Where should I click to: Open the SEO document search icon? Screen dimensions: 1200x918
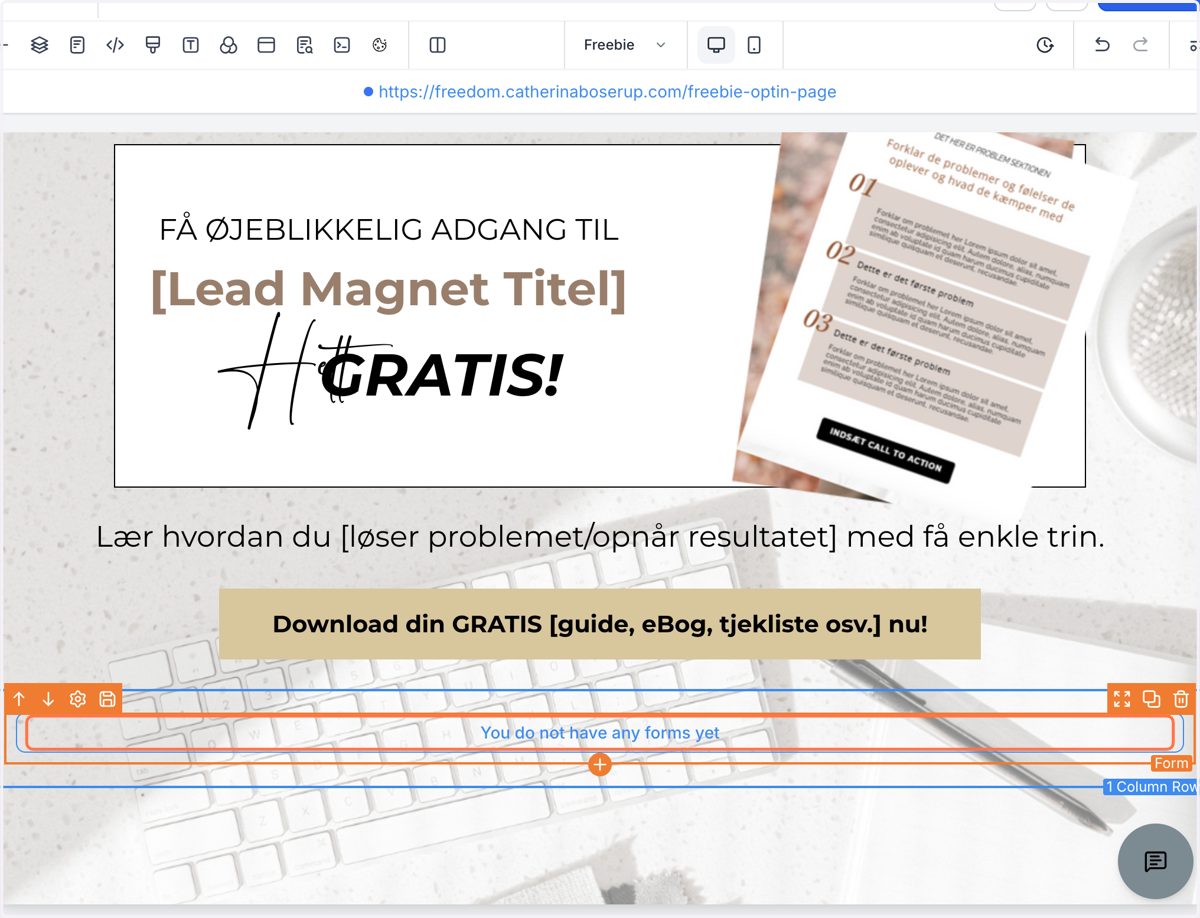(304, 45)
